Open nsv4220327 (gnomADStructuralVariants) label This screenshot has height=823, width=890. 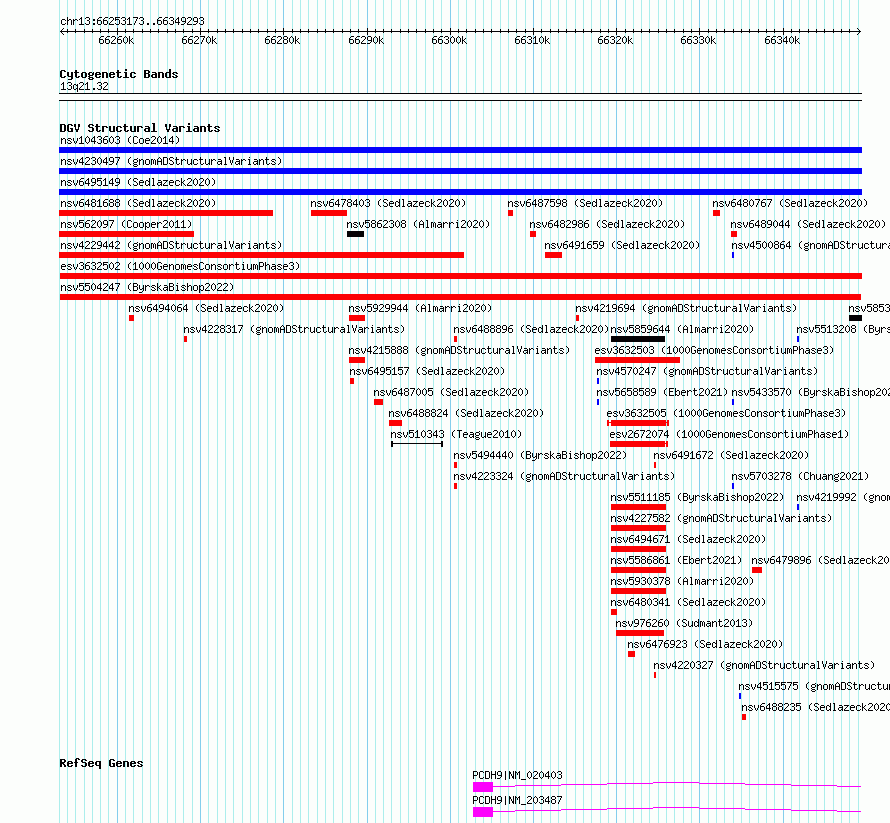pyautogui.click(x=764, y=665)
